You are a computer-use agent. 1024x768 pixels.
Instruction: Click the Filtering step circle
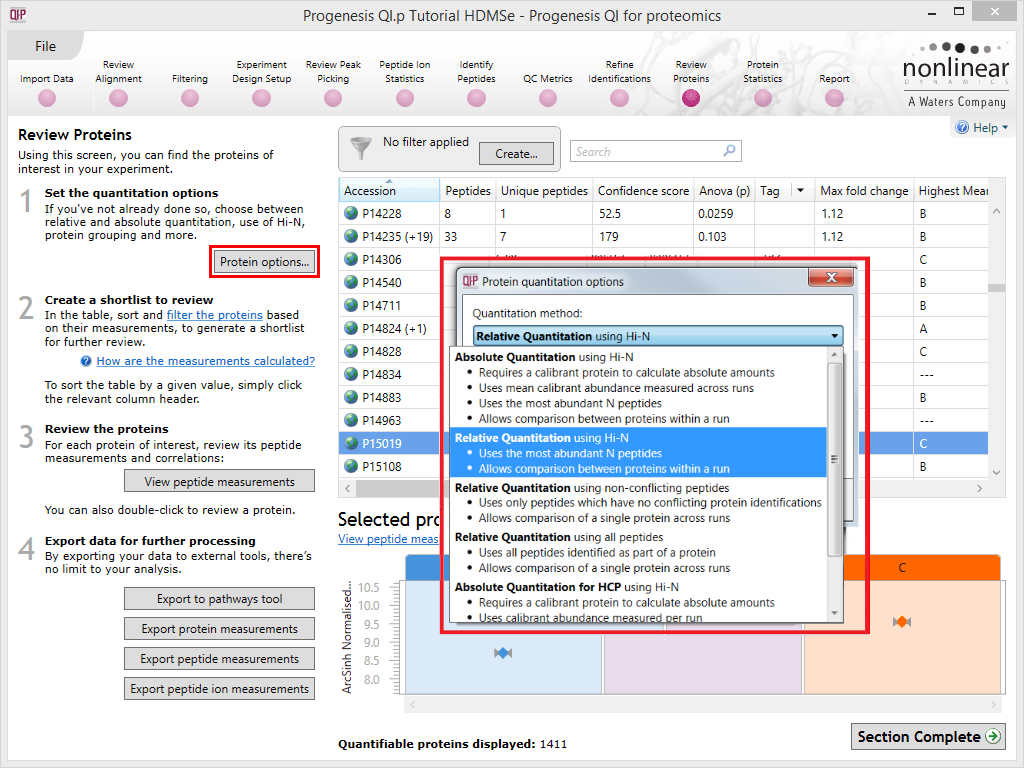tap(190, 99)
